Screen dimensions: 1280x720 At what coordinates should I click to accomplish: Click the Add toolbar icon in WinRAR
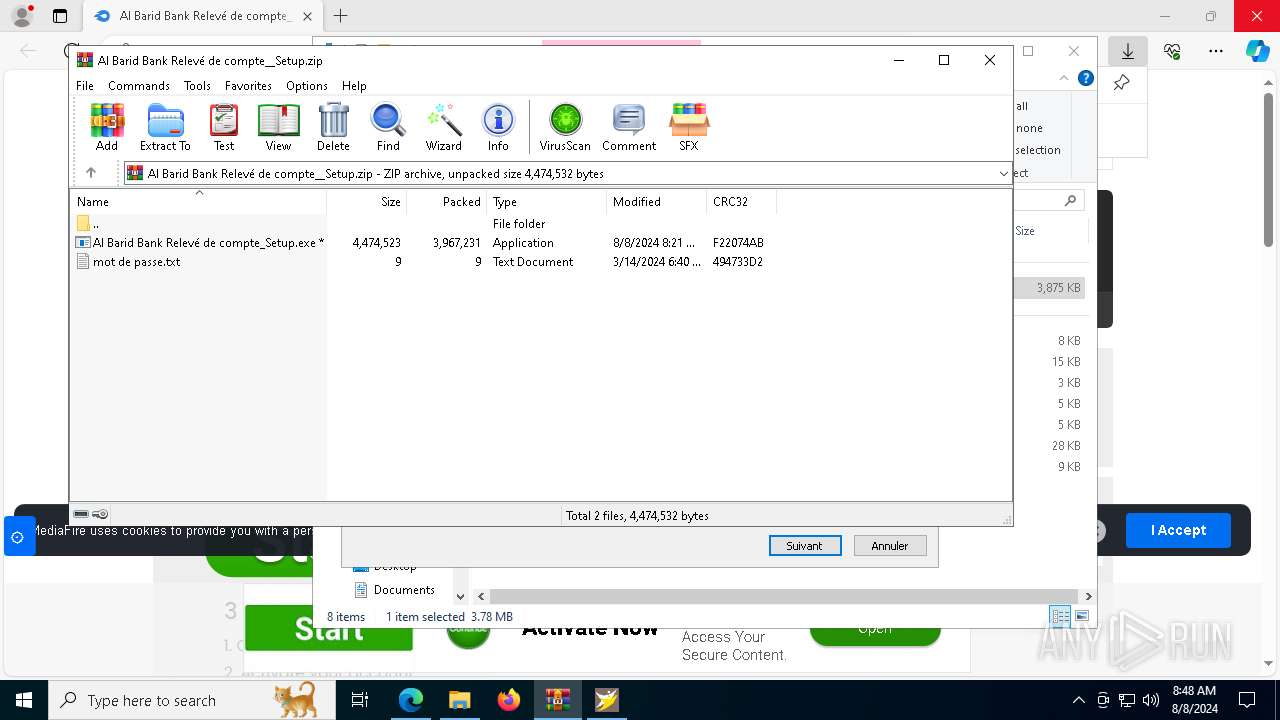pyautogui.click(x=107, y=127)
